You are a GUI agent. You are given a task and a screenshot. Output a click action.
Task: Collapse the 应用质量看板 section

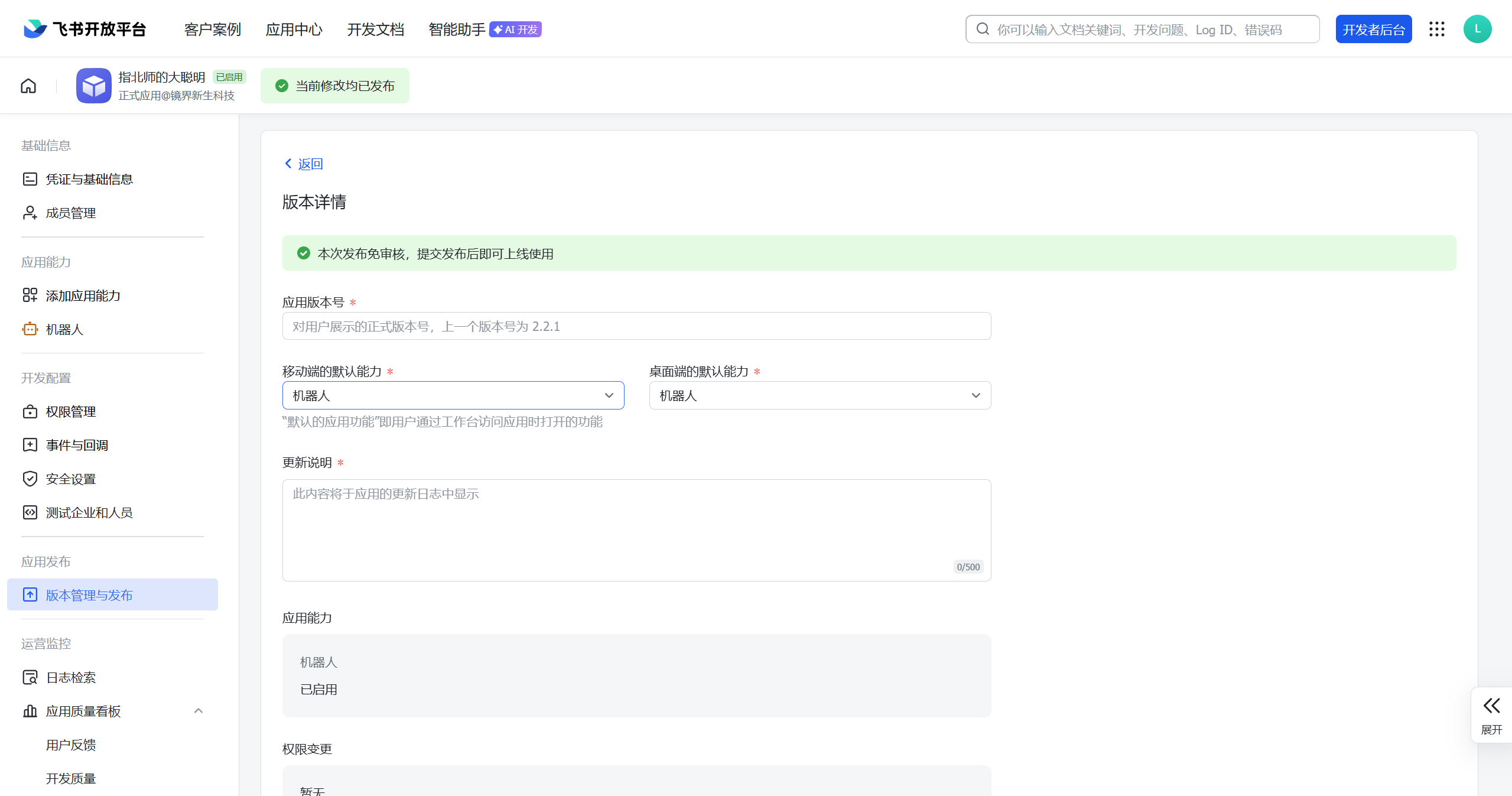199,711
